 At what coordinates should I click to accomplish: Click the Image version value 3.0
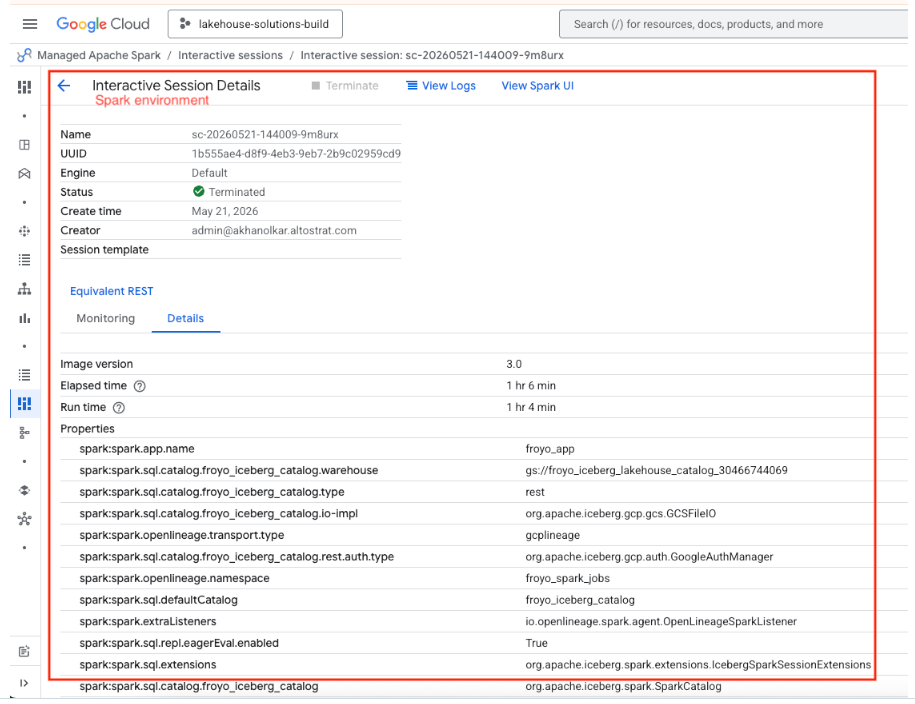click(514, 364)
